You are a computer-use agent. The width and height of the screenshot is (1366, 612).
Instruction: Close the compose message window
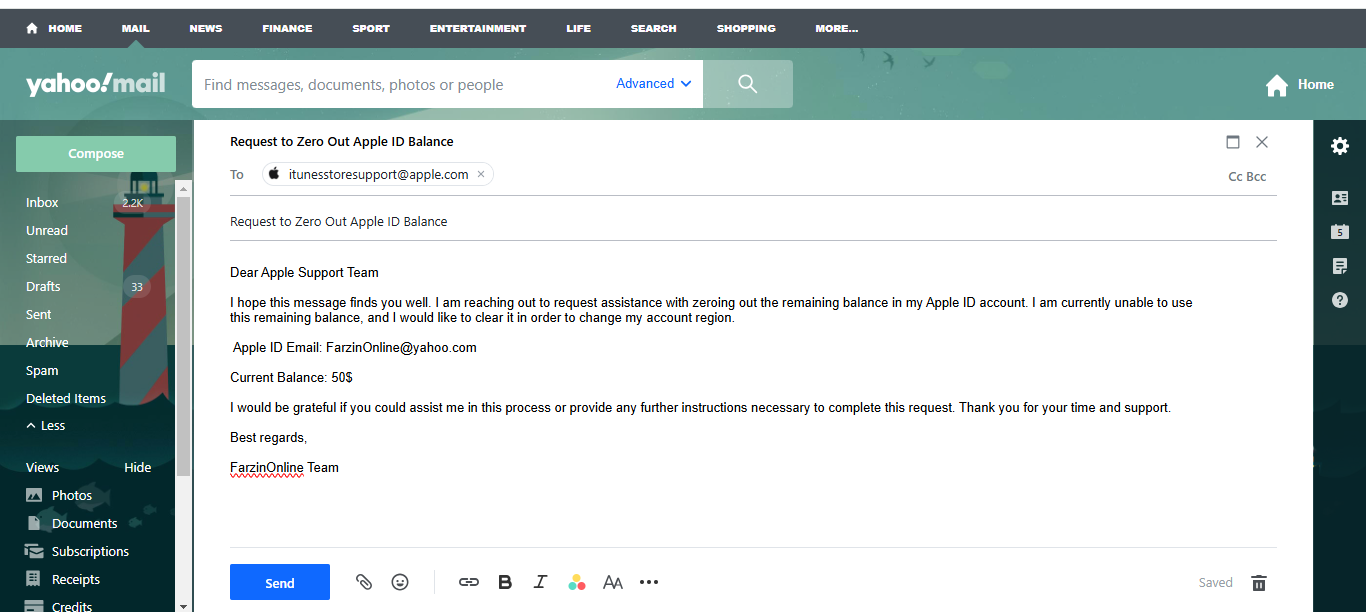(1262, 142)
